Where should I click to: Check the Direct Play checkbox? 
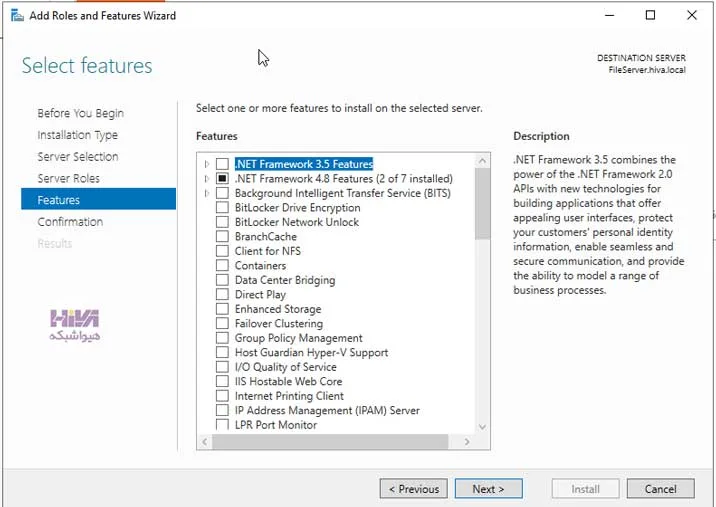(x=222, y=295)
